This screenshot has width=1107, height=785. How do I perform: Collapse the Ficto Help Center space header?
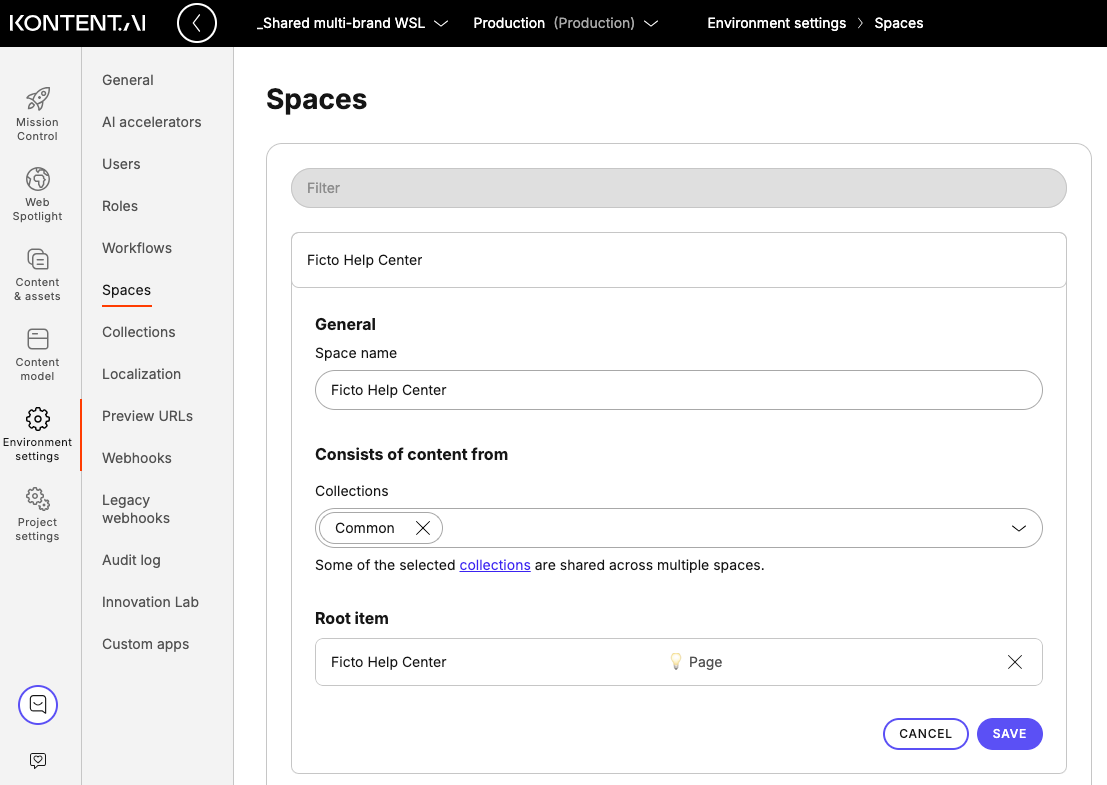[678, 260]
